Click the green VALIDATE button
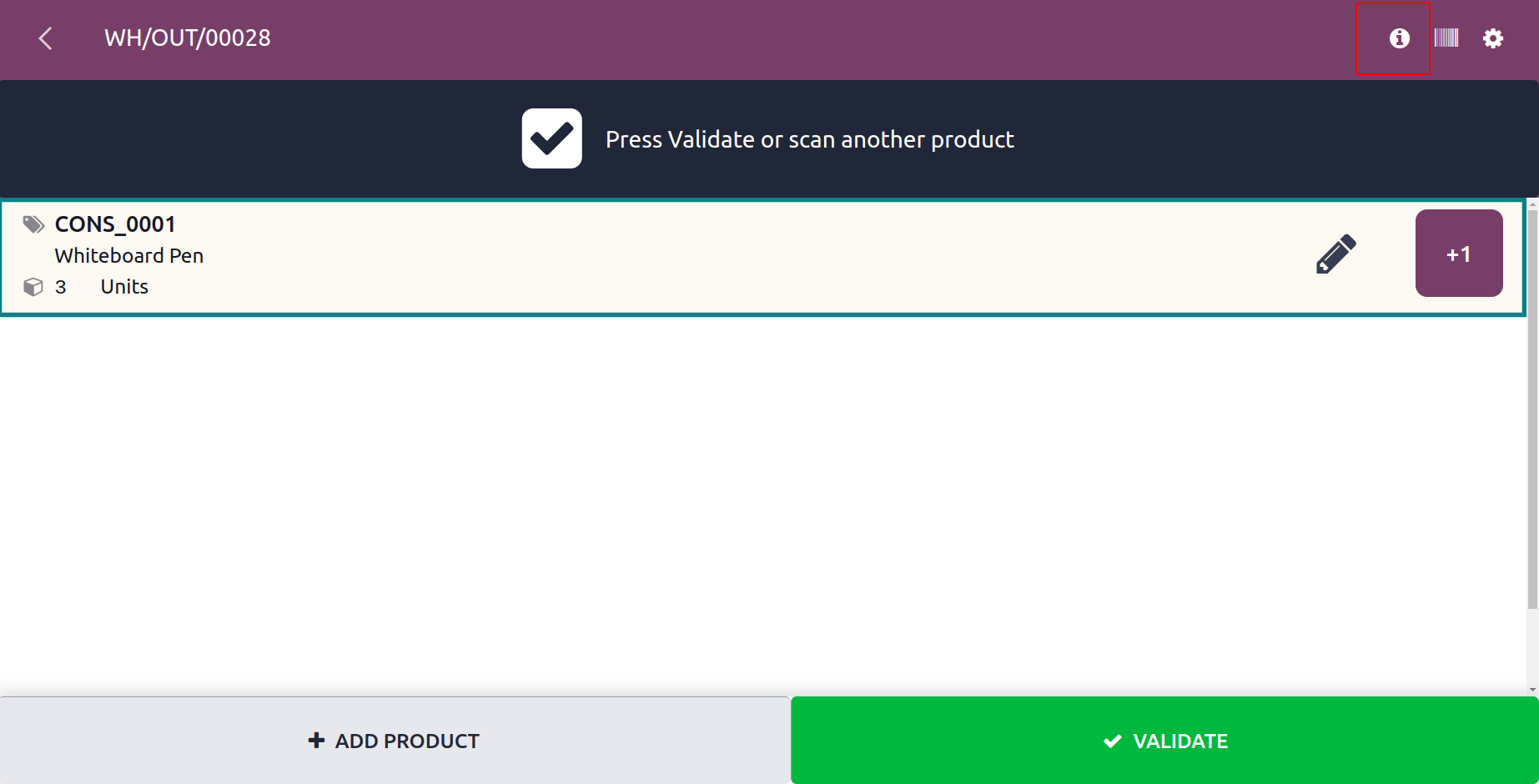The height and width of the screenshot is (784, 1539). 1165,741
